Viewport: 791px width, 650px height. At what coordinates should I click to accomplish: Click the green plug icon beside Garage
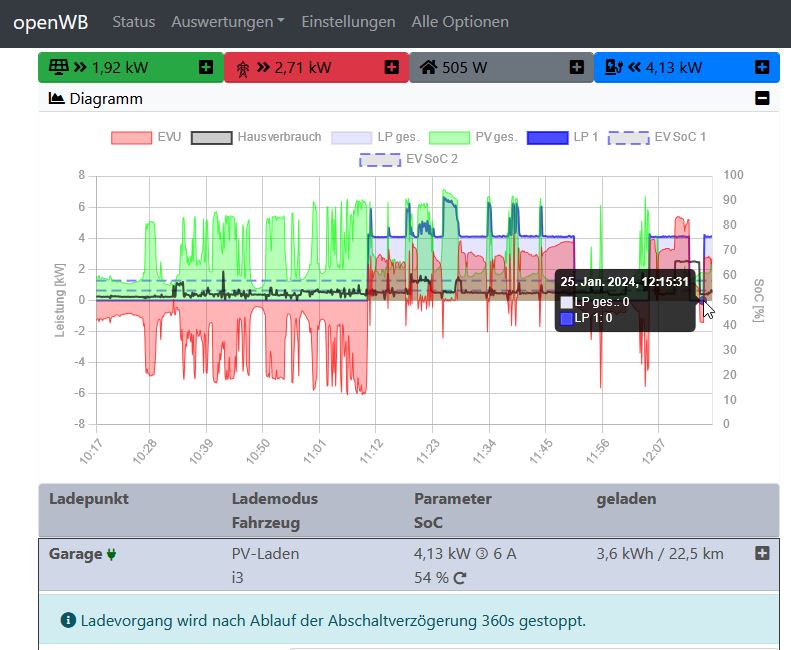tap(111, 553)
